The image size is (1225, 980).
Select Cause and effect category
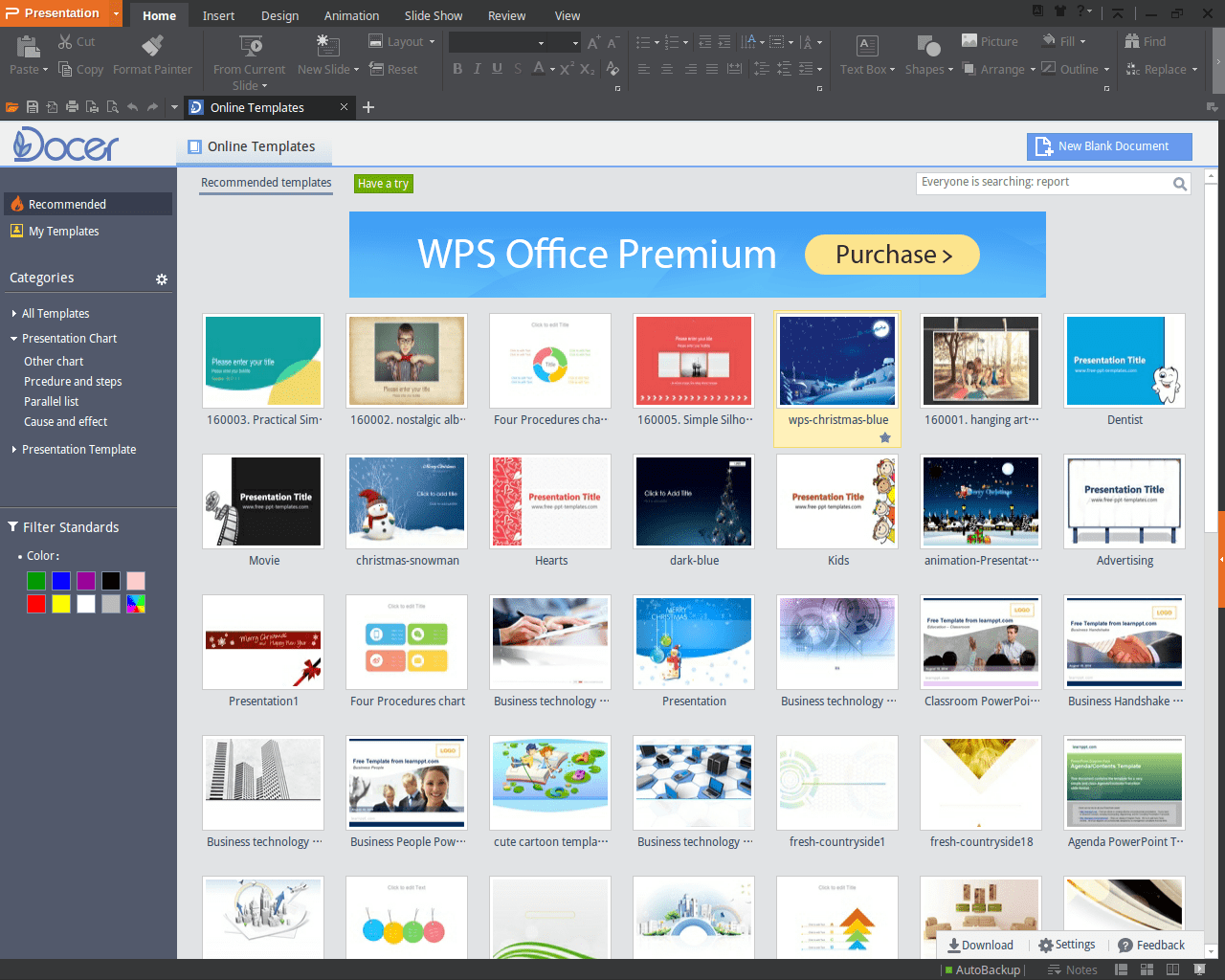click(x=66, y=422)
